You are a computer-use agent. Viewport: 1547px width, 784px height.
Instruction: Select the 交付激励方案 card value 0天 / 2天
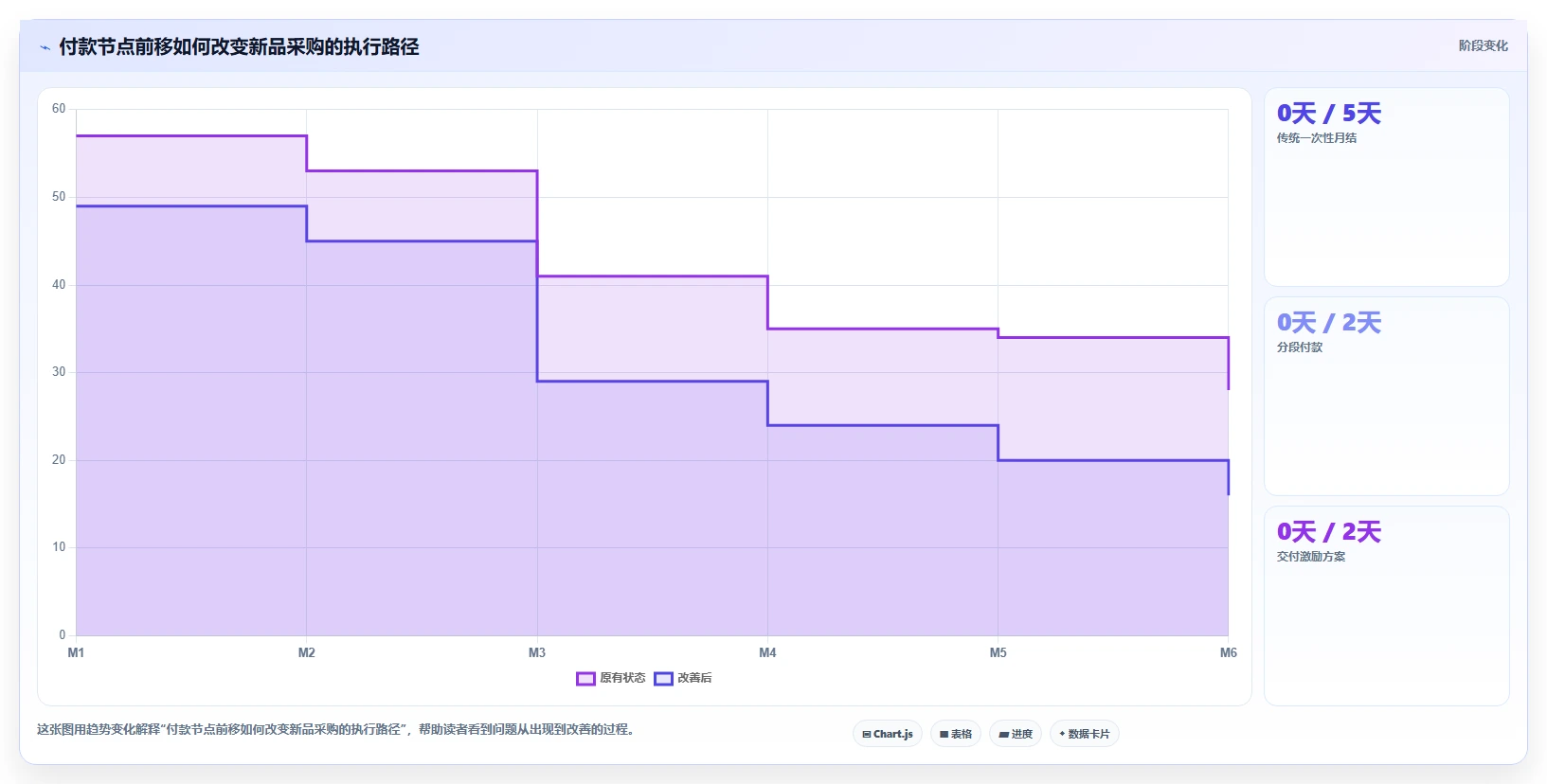1328,532
